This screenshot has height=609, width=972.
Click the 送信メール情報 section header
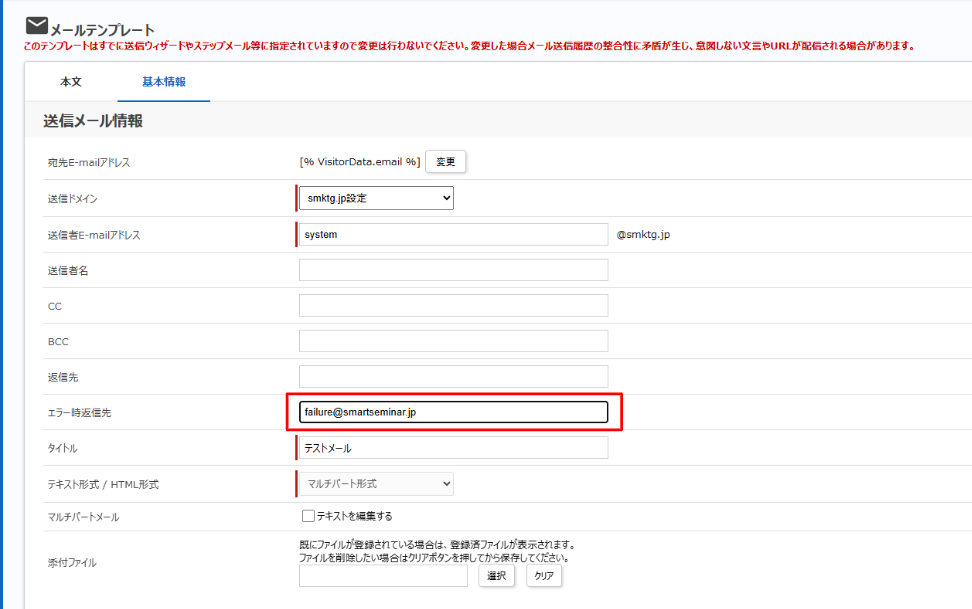coord(93,120)
